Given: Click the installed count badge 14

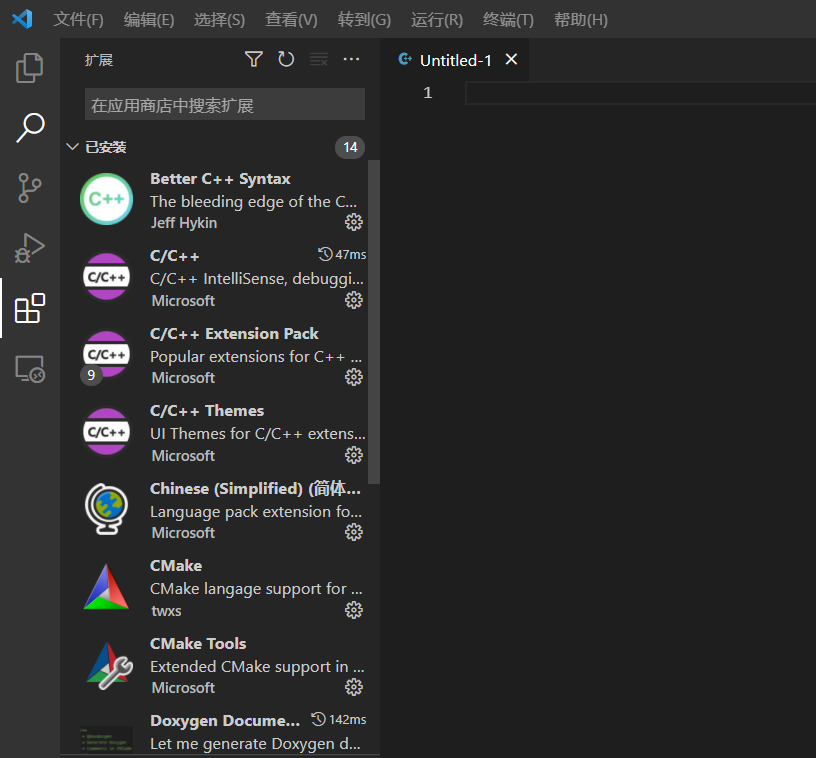Looking at the screenshot, I should click(x=350, y=147).
